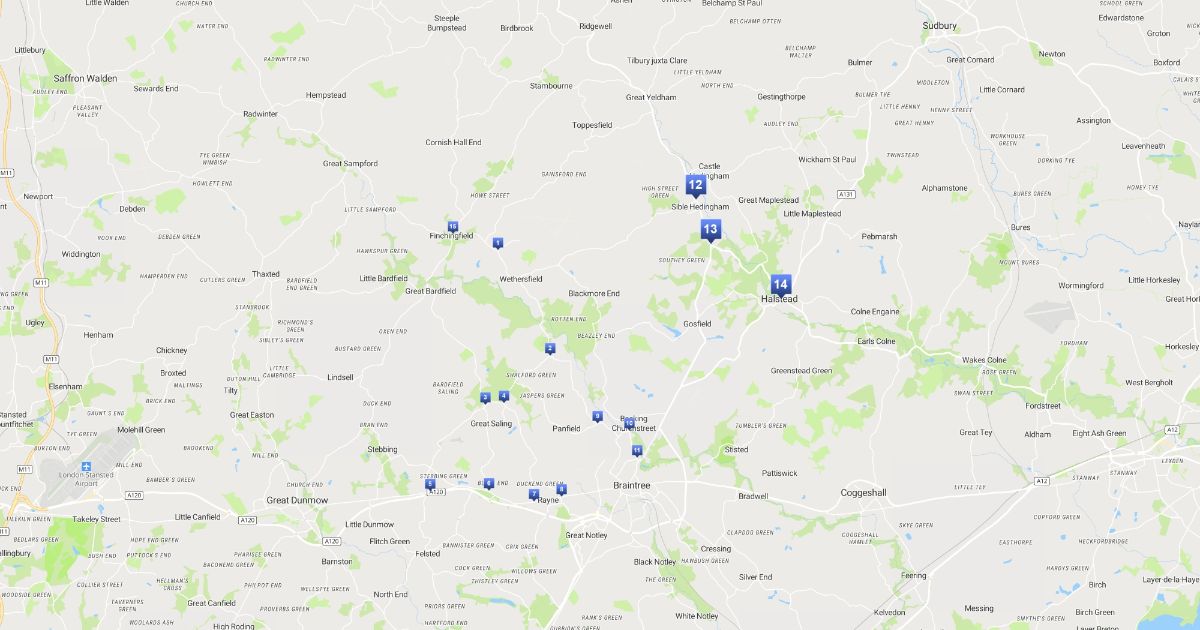Screen dimensions: 1200x630
Task: Open map marker 14 at Halstead
Action: [x=781, y=284]
